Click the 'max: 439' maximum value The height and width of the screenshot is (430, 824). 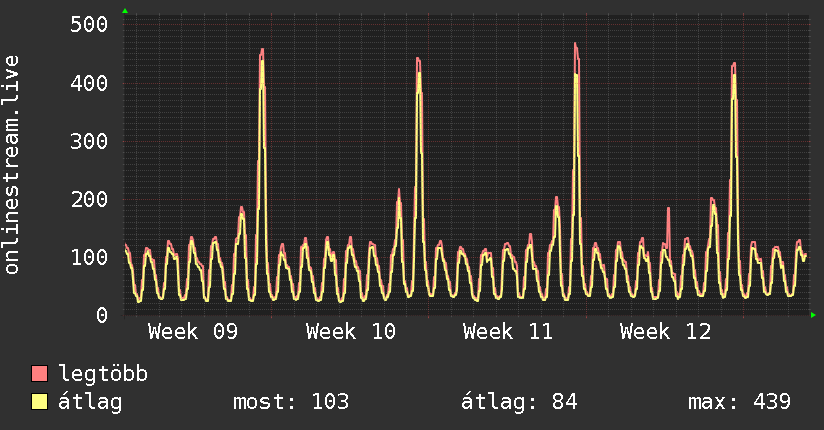(739, 402)
